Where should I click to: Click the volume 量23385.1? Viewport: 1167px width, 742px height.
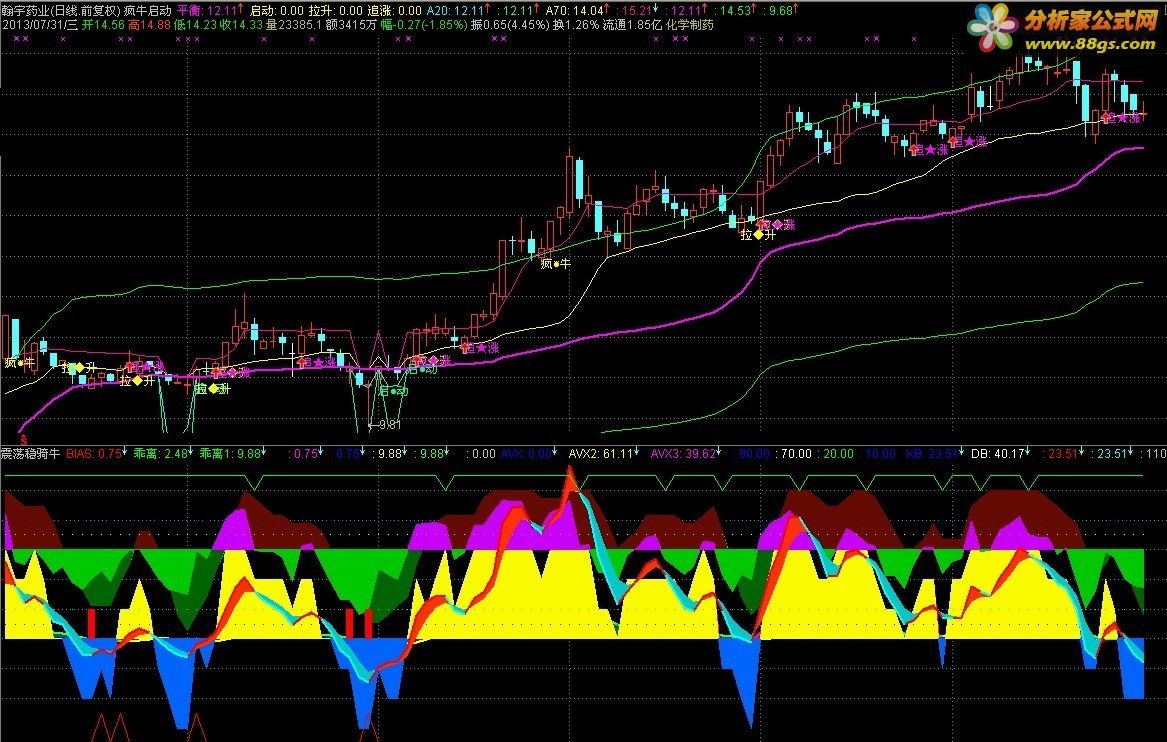click(x=294, y=25)
